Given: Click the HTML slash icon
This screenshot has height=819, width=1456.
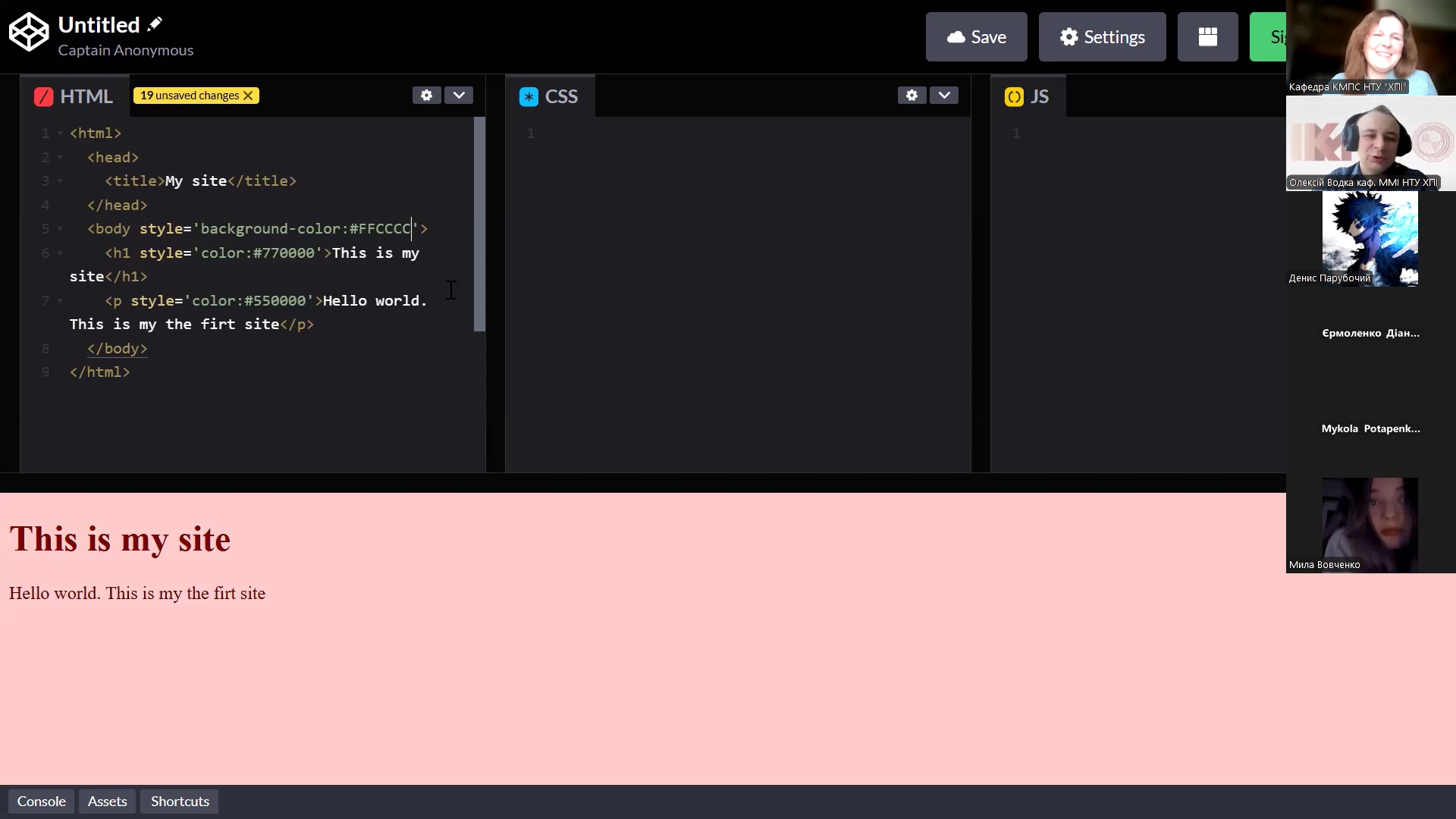Looking at the screenshot, I should point(43,96).
